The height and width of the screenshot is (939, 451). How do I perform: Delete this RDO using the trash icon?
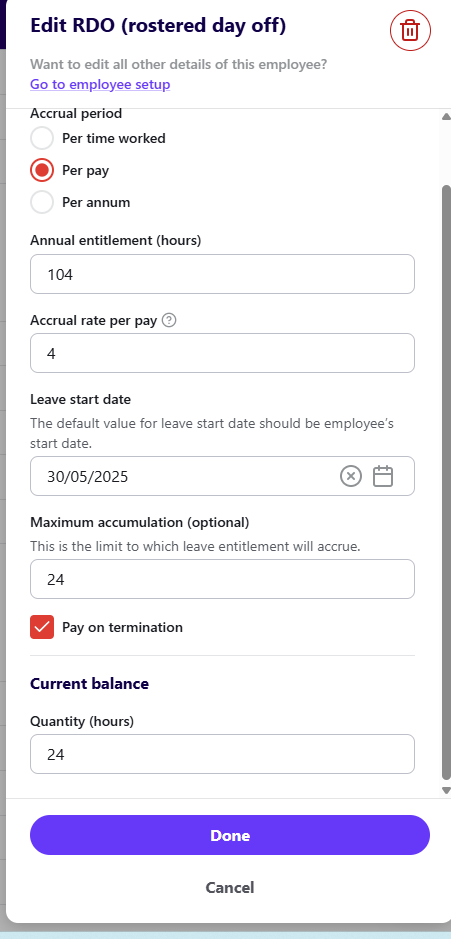click(410, 30)
